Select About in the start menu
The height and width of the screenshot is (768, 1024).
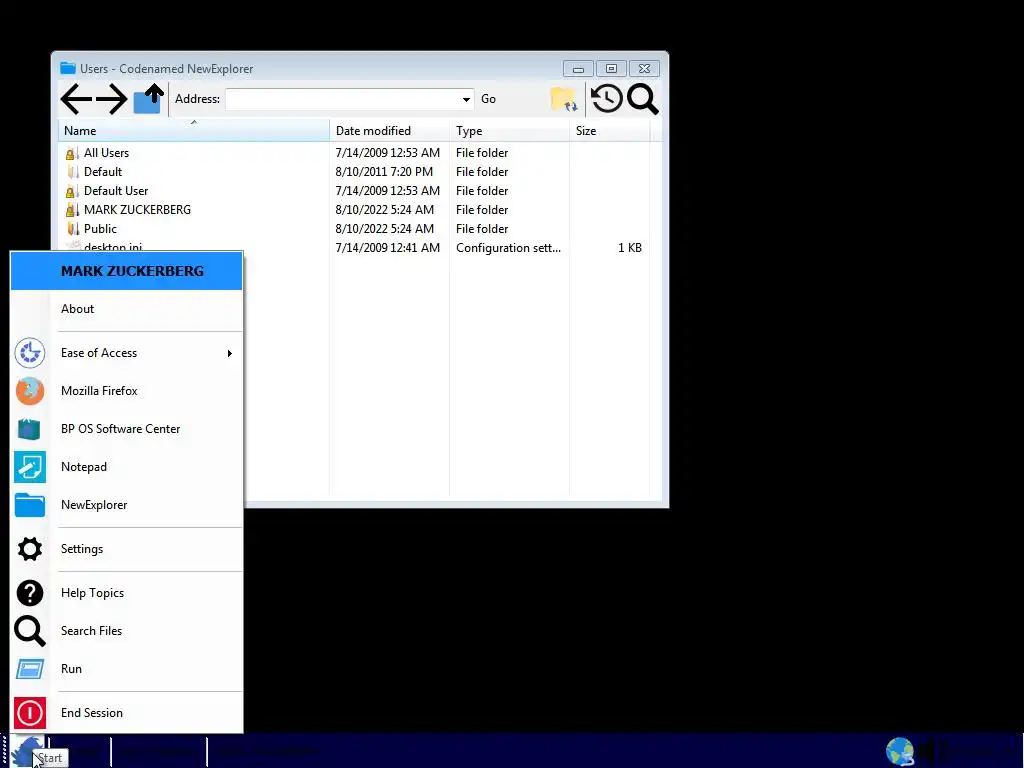coord(127,308)
